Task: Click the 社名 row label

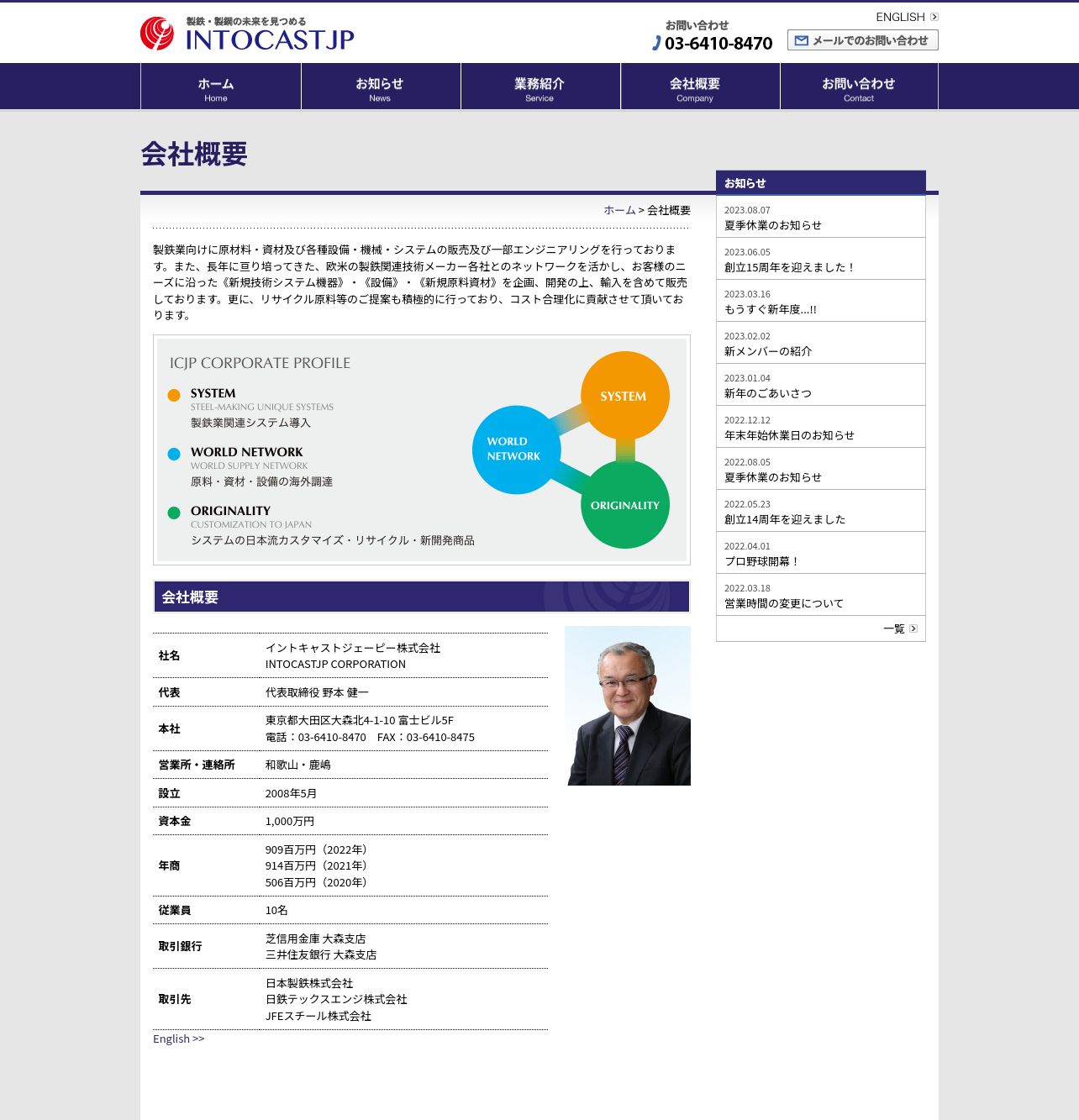Action: pyautogui.click(x=169, y=655)
